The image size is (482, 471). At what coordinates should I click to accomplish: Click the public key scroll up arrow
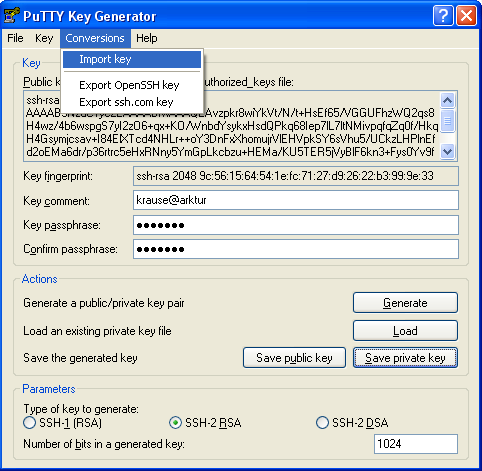[x=447, y=100]
